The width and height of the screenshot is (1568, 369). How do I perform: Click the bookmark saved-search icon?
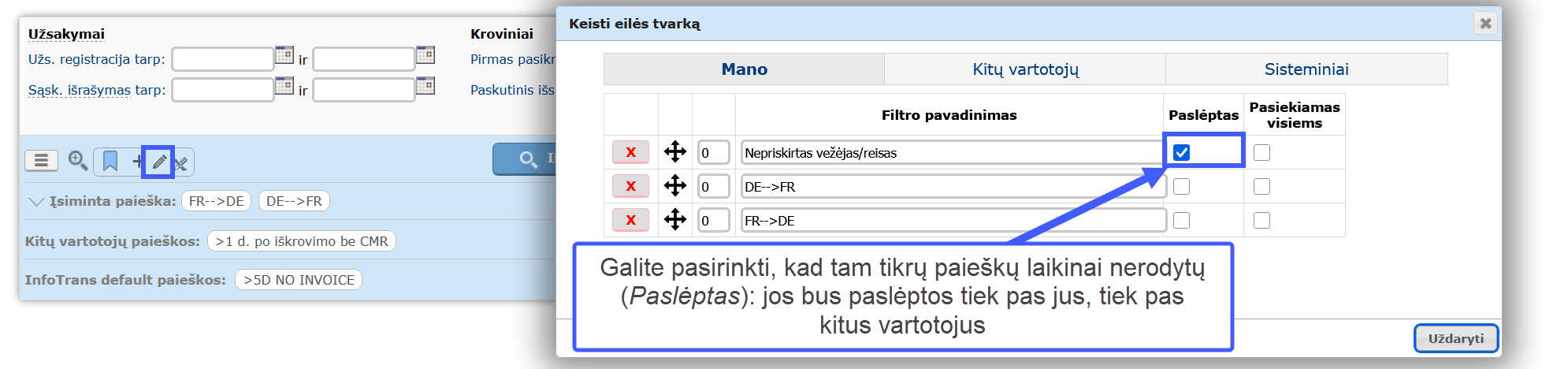coord(110,162)
